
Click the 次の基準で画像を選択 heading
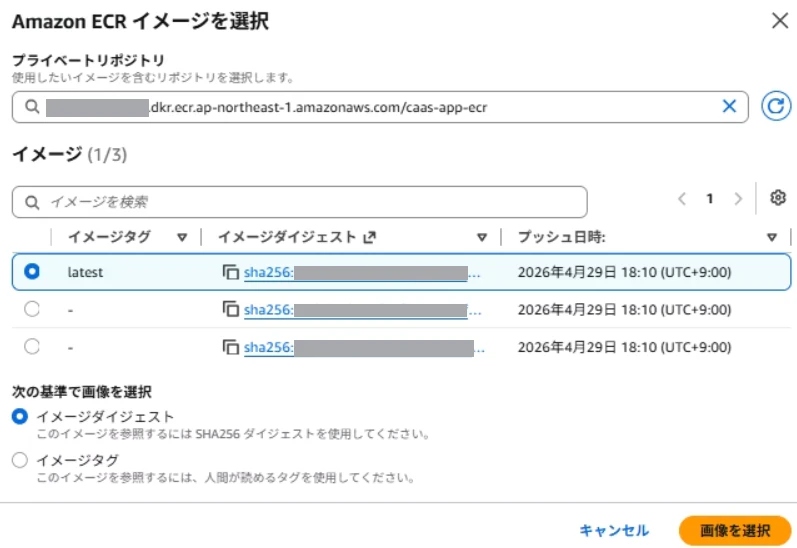pyautogui.click(x=82, y=392)
